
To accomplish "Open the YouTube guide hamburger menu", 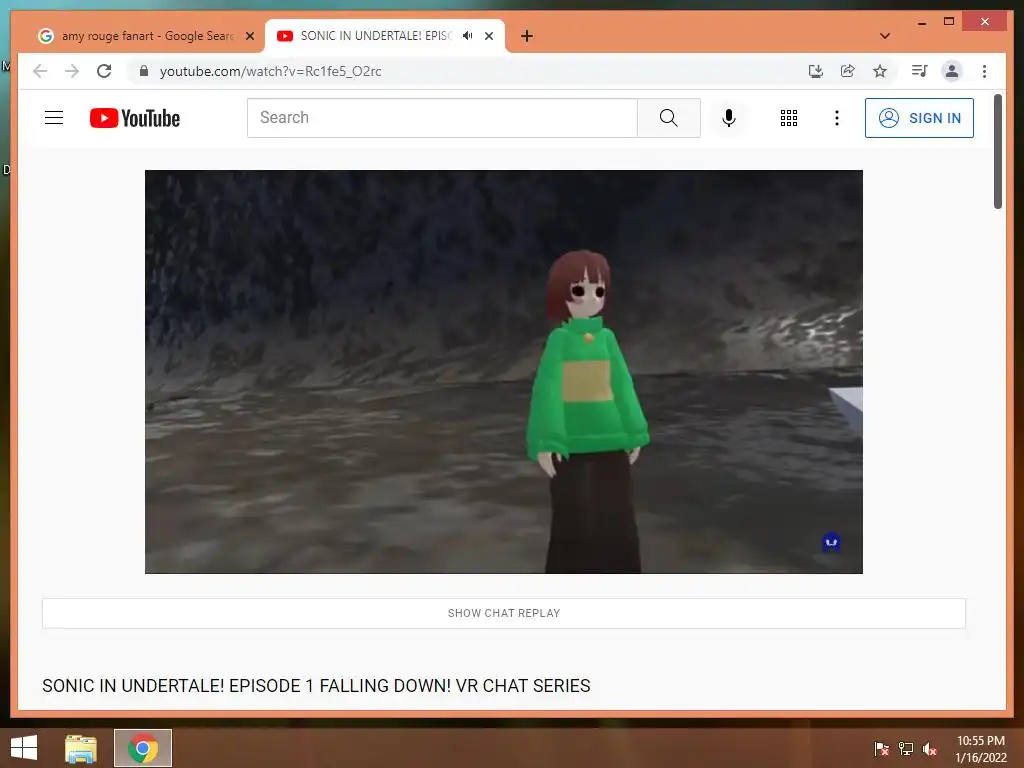I will click(54, 118).
